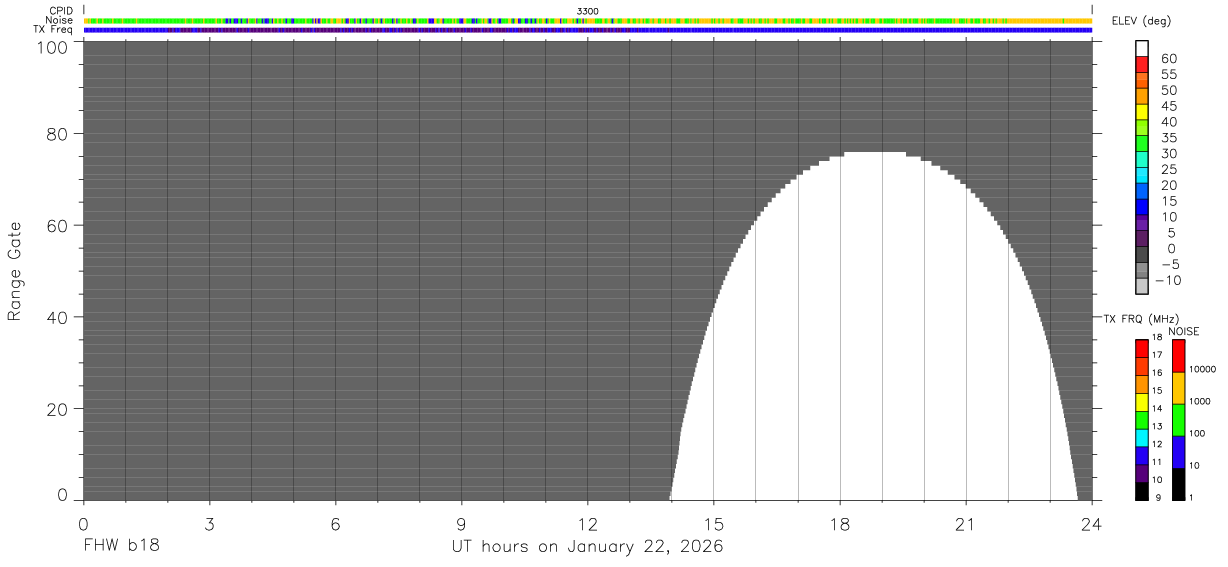Click the UT hours on January 22, 2026 title

pos(587,547)
